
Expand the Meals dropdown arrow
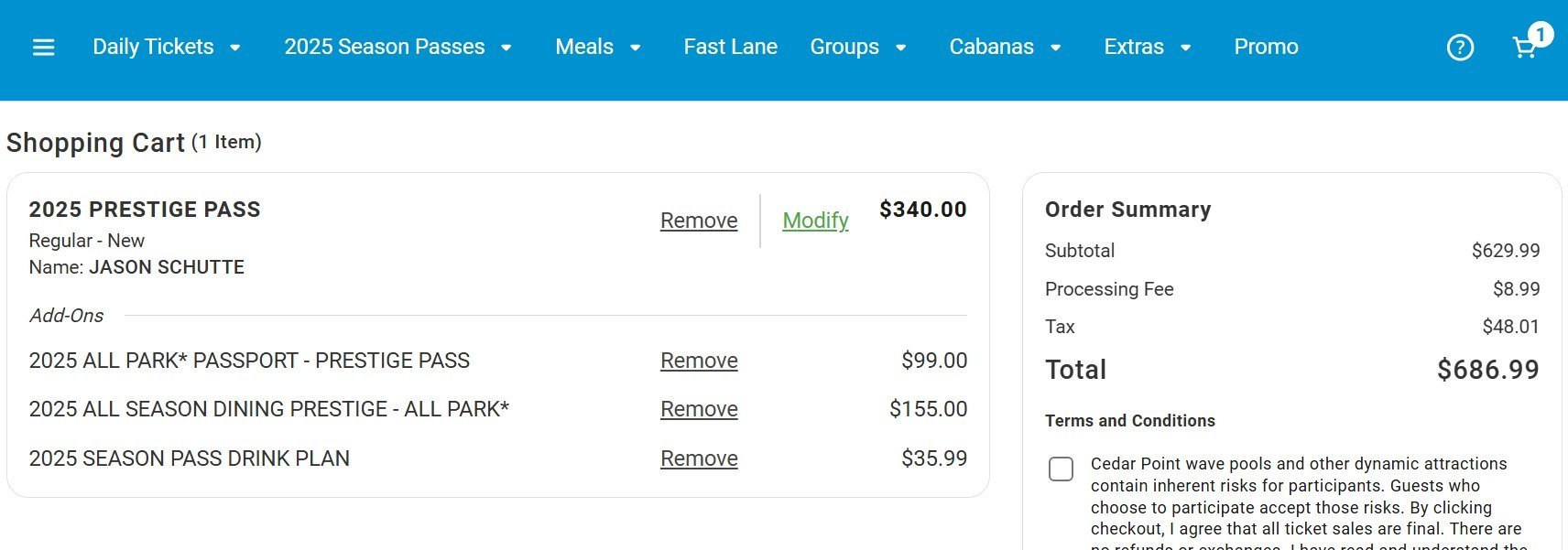(x=636, y=48)
